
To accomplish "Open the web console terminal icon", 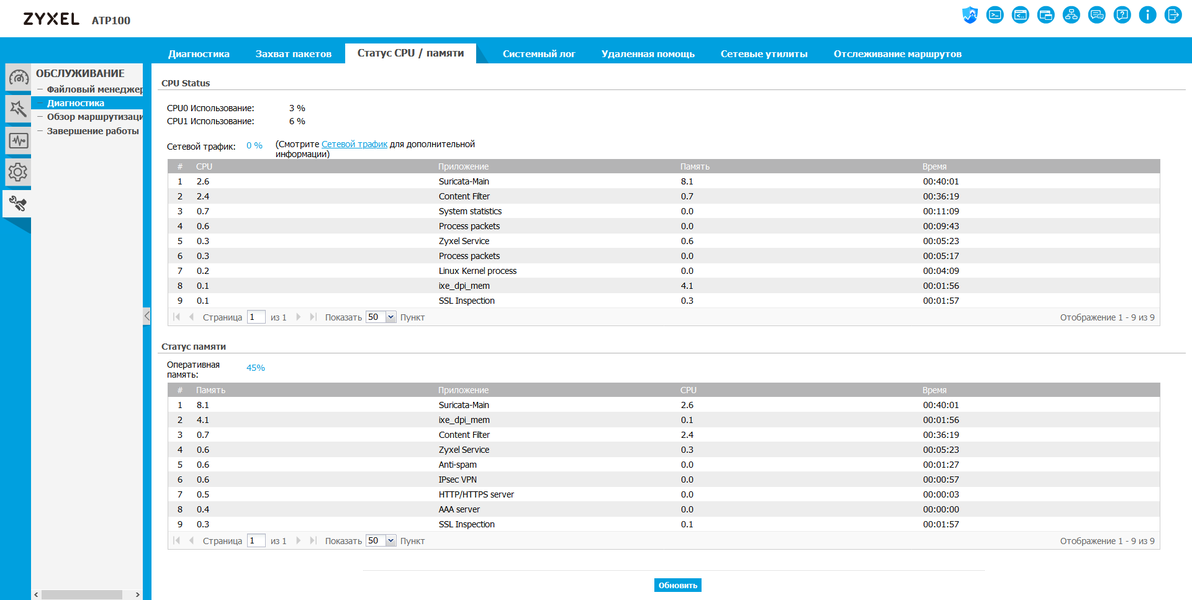I will tap(994, 14).
